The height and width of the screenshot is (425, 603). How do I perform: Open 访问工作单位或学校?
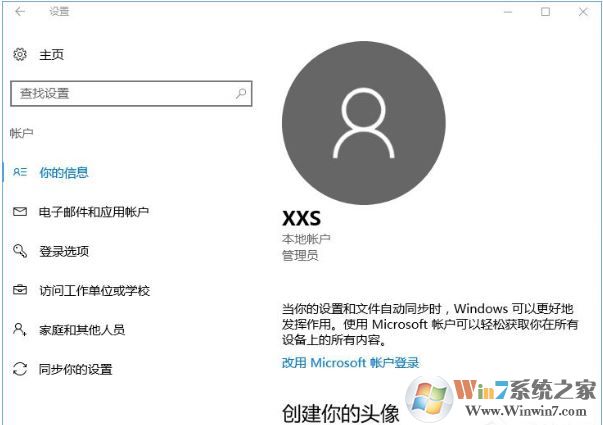click(x=95, y=291)
